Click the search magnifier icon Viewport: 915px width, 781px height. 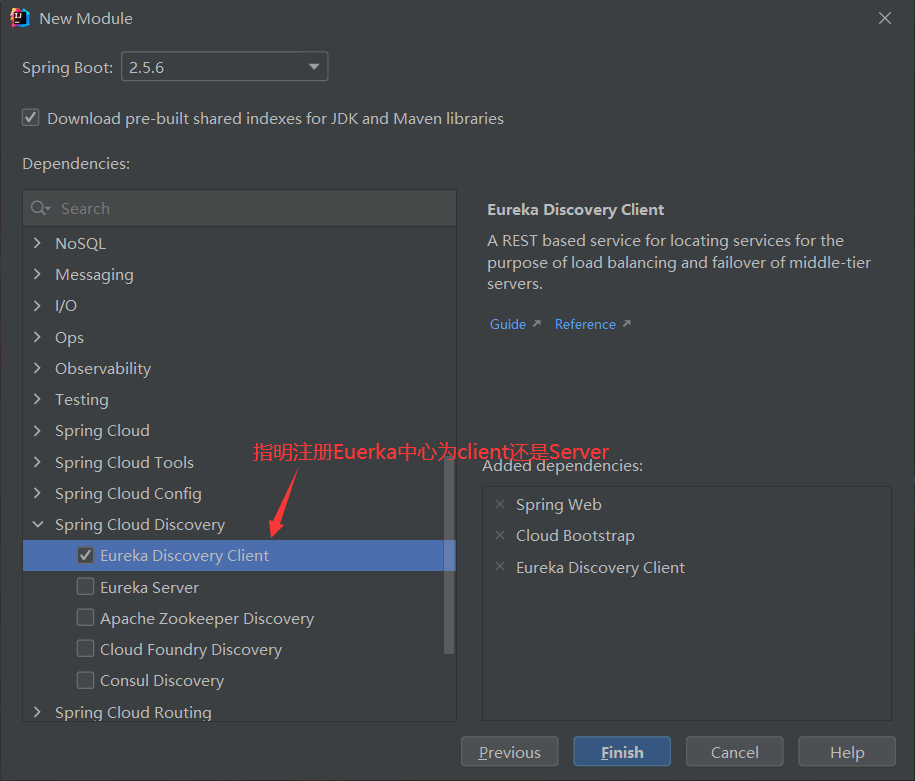[40, 208]
